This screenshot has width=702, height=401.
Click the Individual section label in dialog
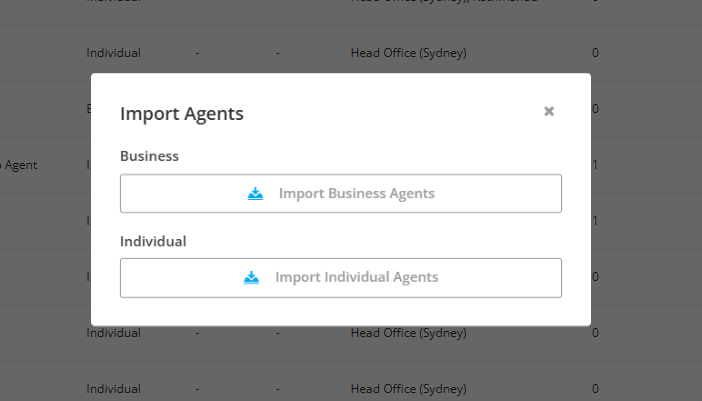(153, 241)
